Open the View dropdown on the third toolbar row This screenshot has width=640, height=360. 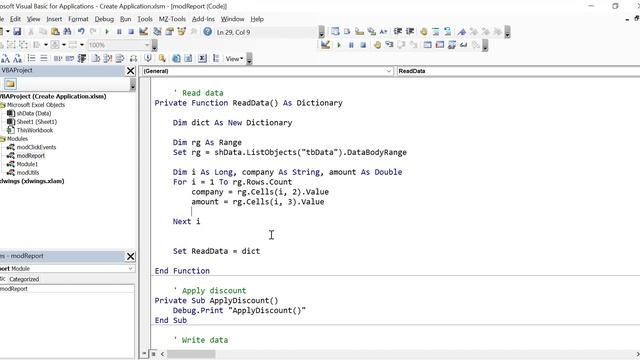coord(234,59)
